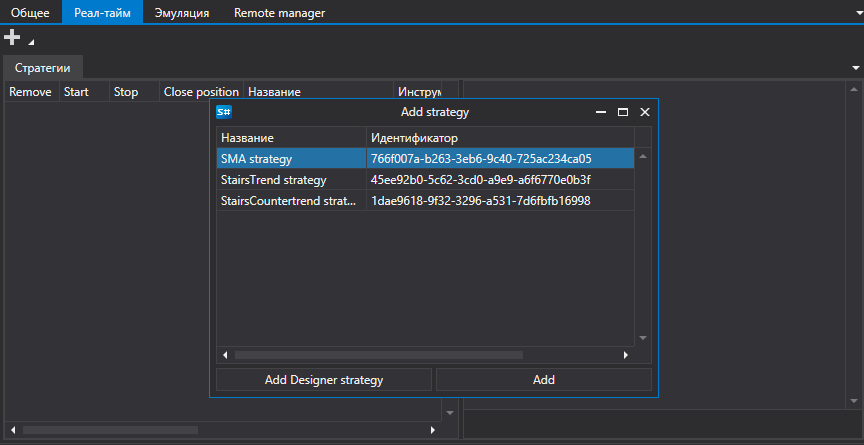Select the Стратегии panel tab
Screen dimensions: 864x445
43,68
